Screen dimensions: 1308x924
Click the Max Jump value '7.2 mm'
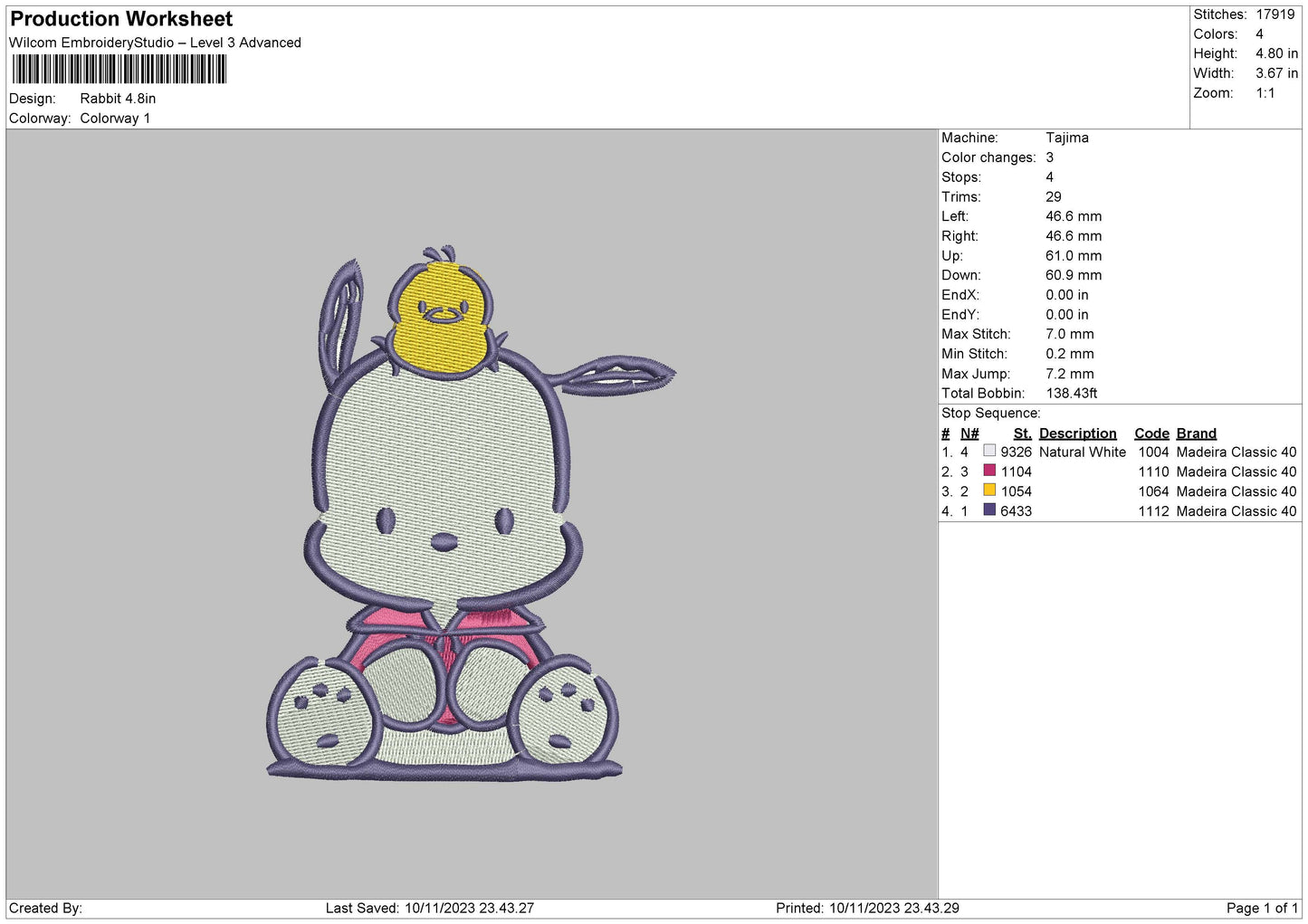coord(1070,374)
